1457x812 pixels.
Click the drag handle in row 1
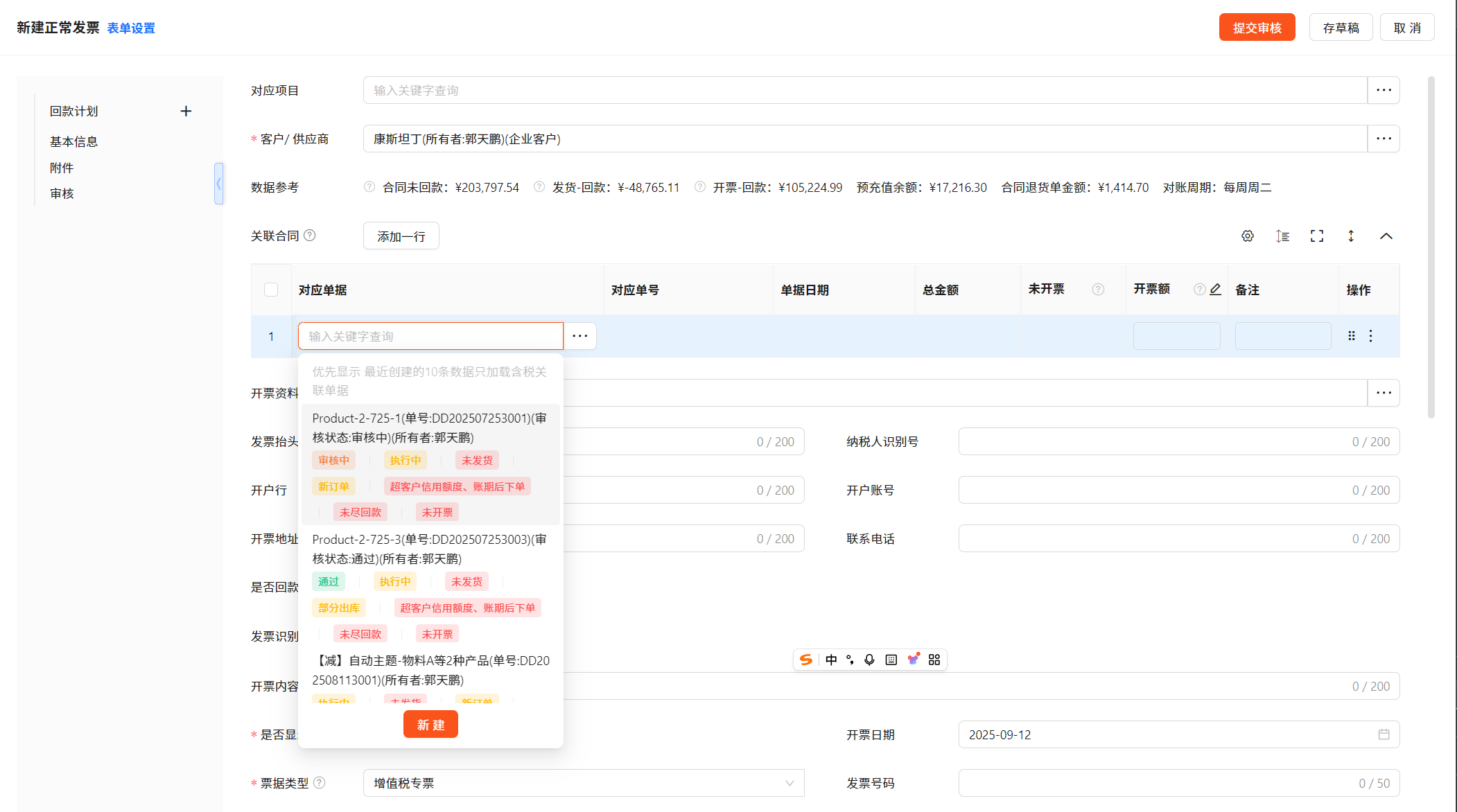tap(1351, 336)
